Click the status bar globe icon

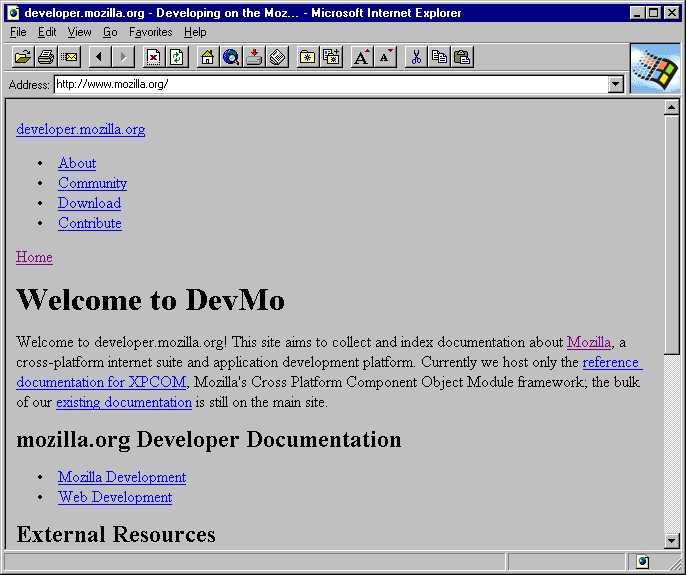[x=643, y=561]
